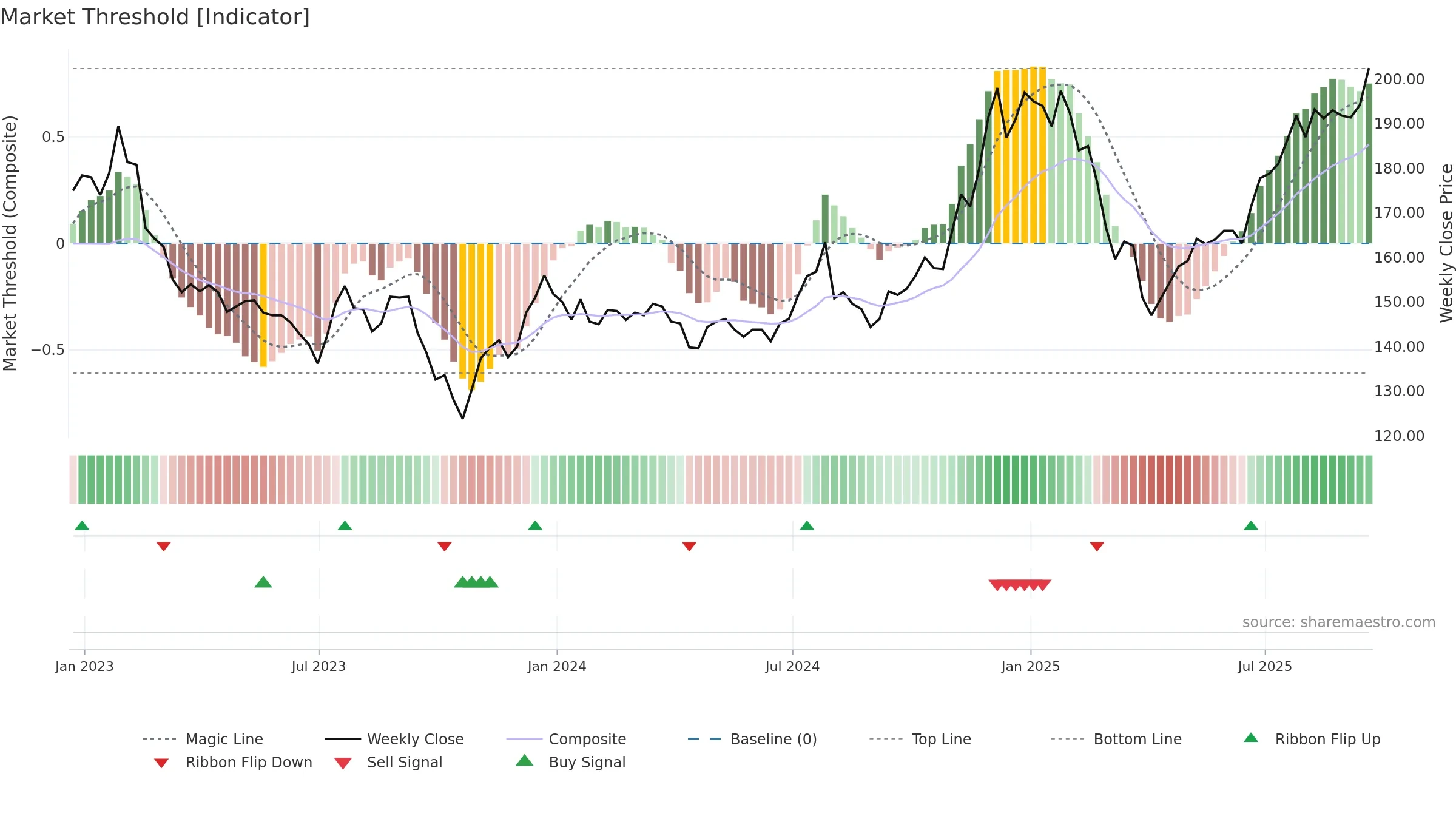Click the ribbon flip up marker at Jan 2023
This screenshot has width=1456, height=819.
[82, 525]
